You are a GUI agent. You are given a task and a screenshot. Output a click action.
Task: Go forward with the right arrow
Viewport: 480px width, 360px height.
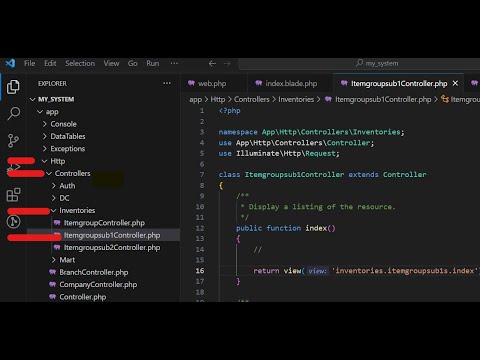(x=227, y=63)
